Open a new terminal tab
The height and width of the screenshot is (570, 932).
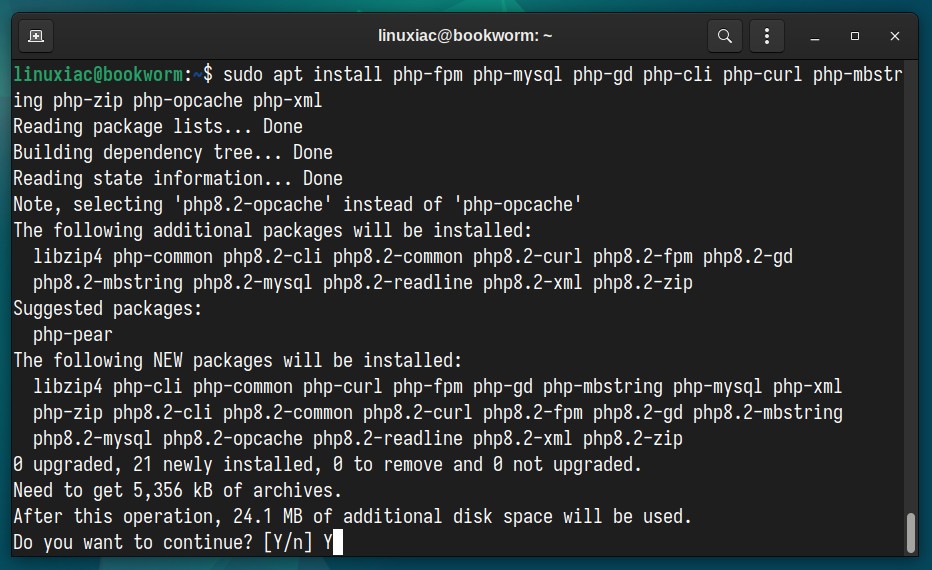click(x=36, y=36)
